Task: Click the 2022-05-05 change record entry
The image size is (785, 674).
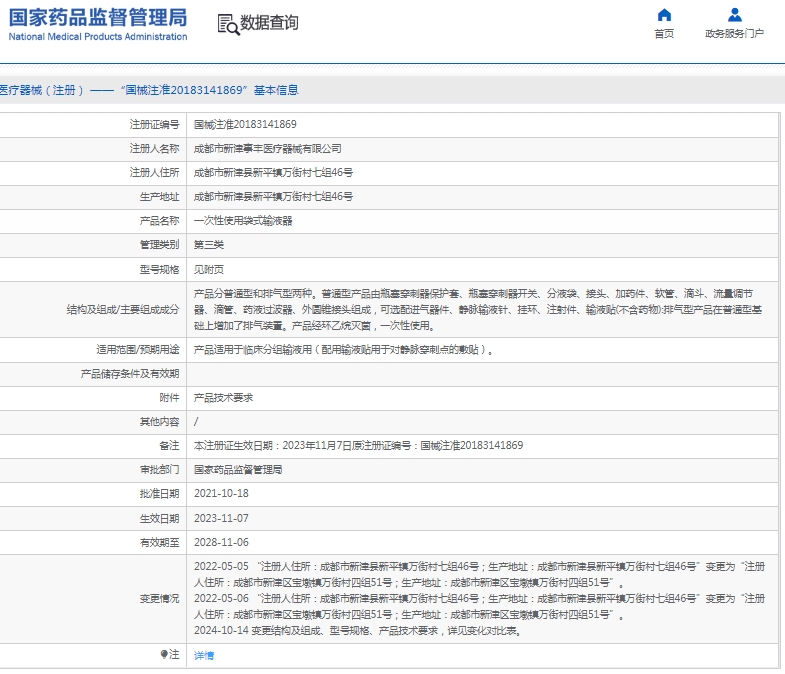Action: (x=479, y=574)
